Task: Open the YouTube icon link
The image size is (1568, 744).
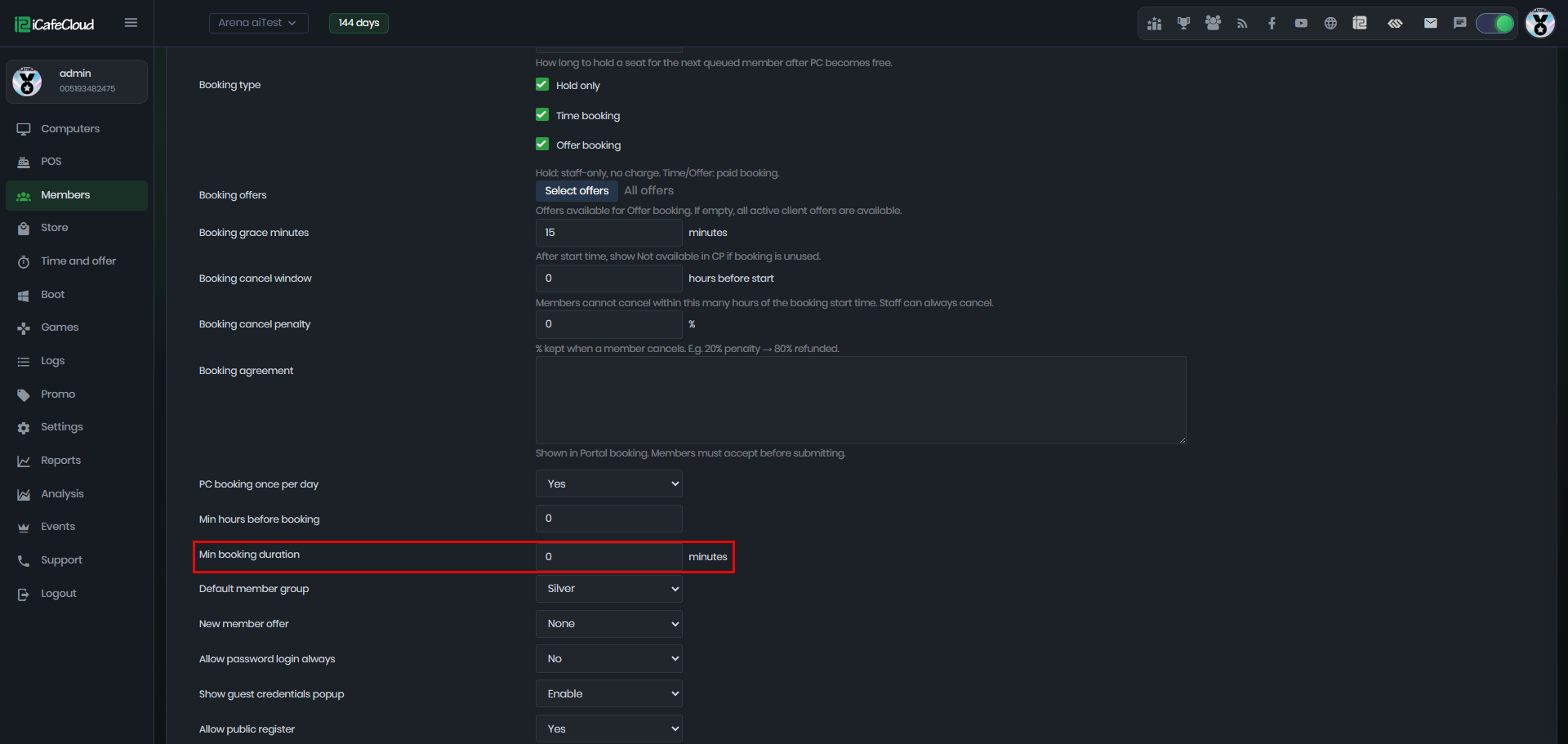Action: [1301, 24]
